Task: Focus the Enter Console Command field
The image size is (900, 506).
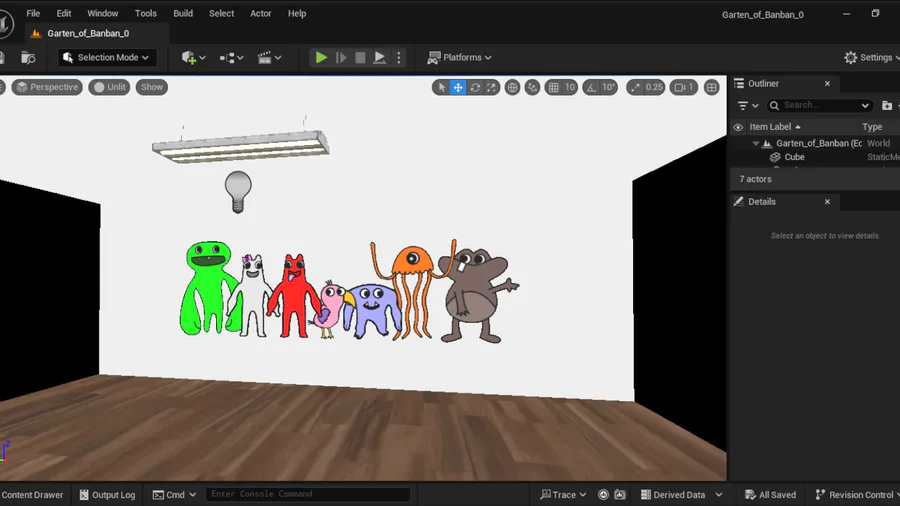Action: [x=308, y=494]
